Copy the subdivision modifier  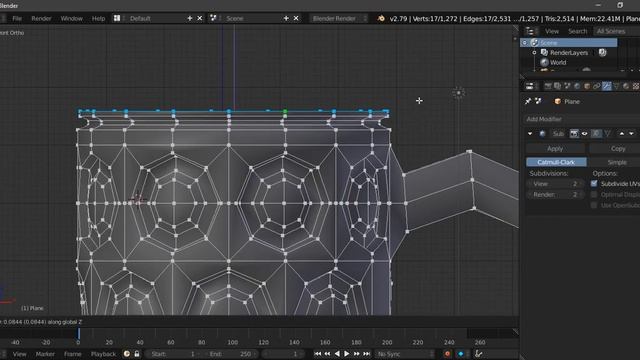tap(615, 149)
